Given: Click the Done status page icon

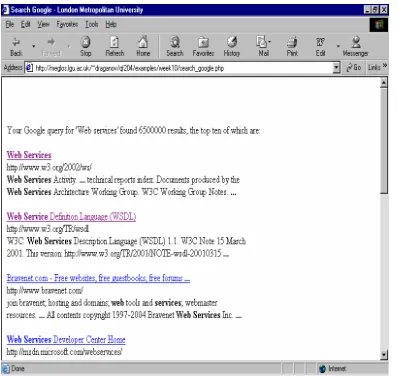Looking at the screenshot, I should click(x=6, y=369).
